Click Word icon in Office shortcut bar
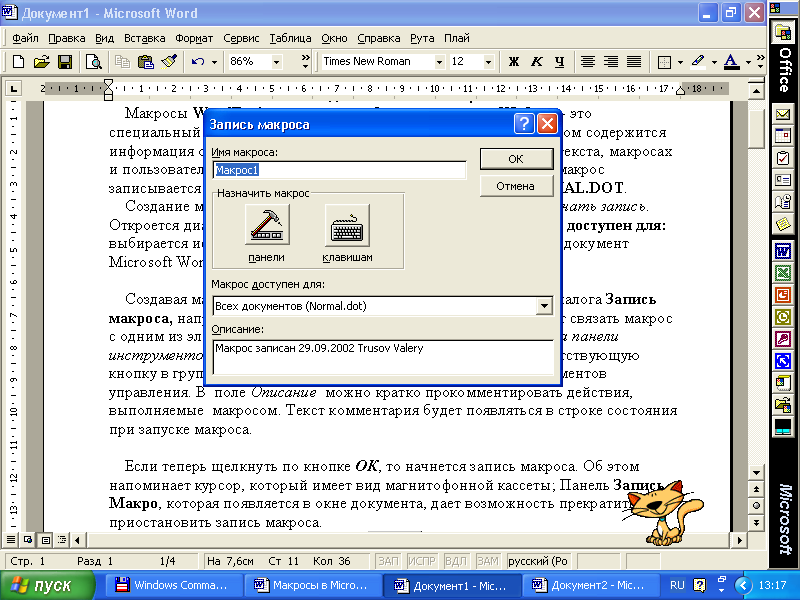 783,251
